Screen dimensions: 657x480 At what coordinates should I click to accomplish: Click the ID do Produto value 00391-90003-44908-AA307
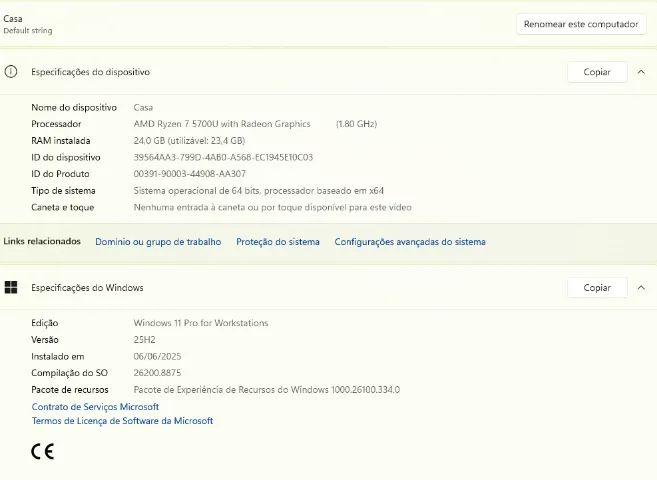[x=190, y=174]
